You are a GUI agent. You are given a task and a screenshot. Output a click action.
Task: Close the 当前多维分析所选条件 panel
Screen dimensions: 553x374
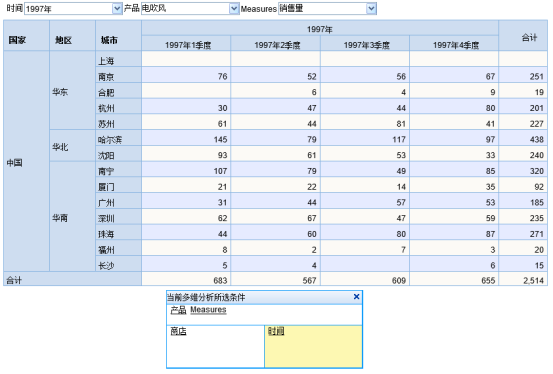click(x=357, y=297)
